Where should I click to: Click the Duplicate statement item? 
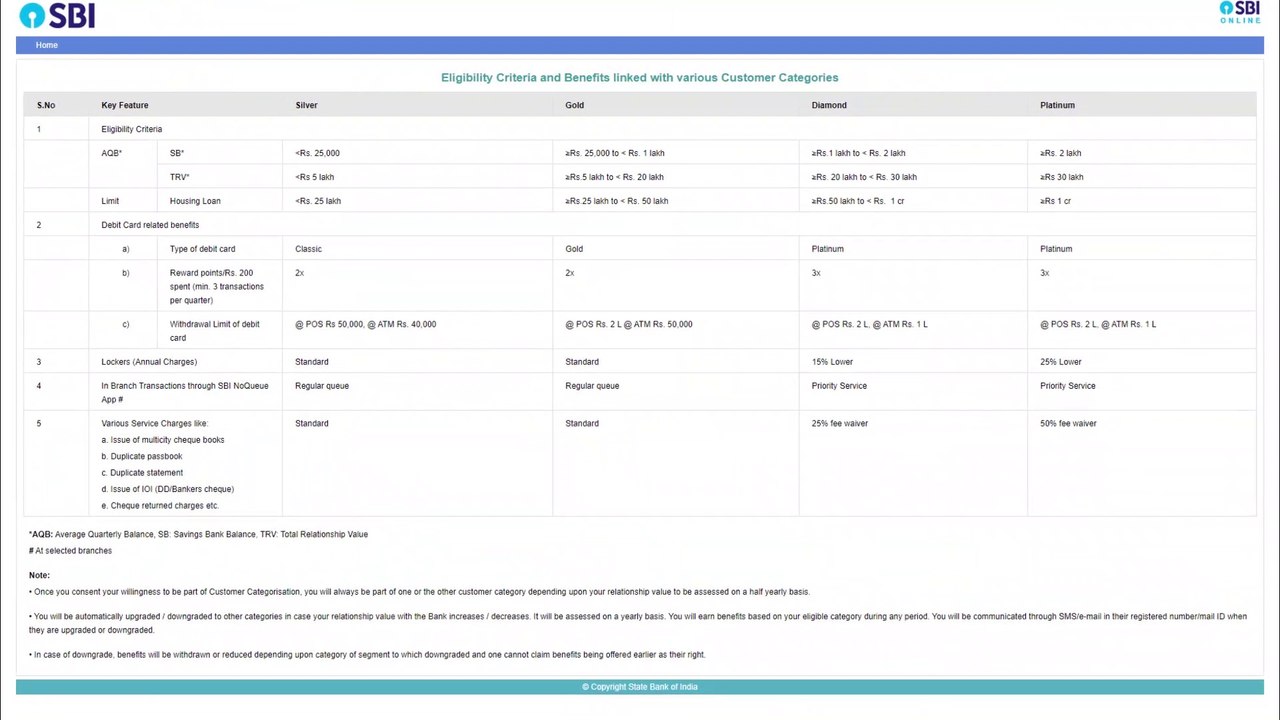pyautogui.click(x=142, y=473)
